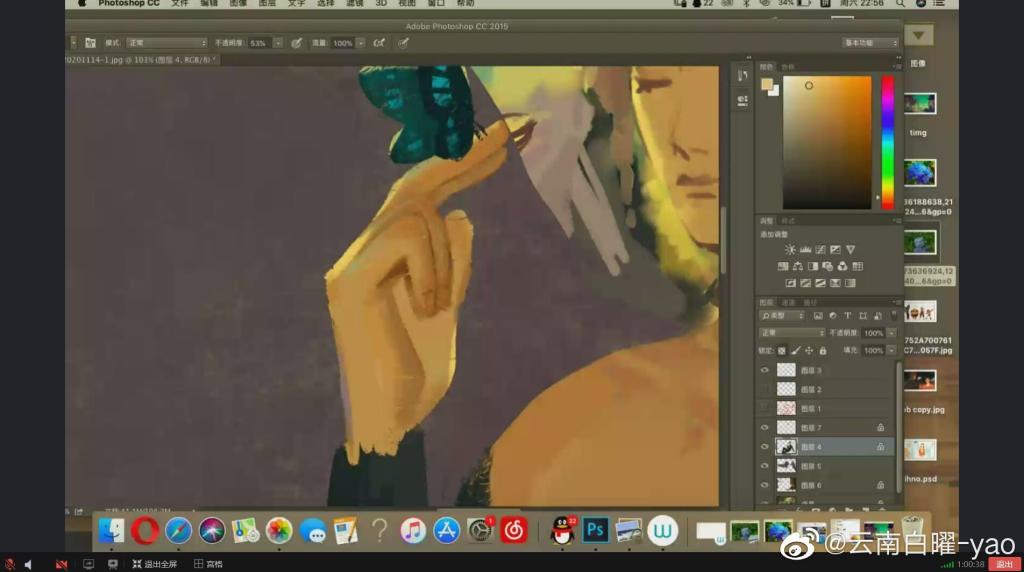This screenshot has width=1024, height=572.
Task: Add a Brightness/Contrast adjustment
Action: 790,249
